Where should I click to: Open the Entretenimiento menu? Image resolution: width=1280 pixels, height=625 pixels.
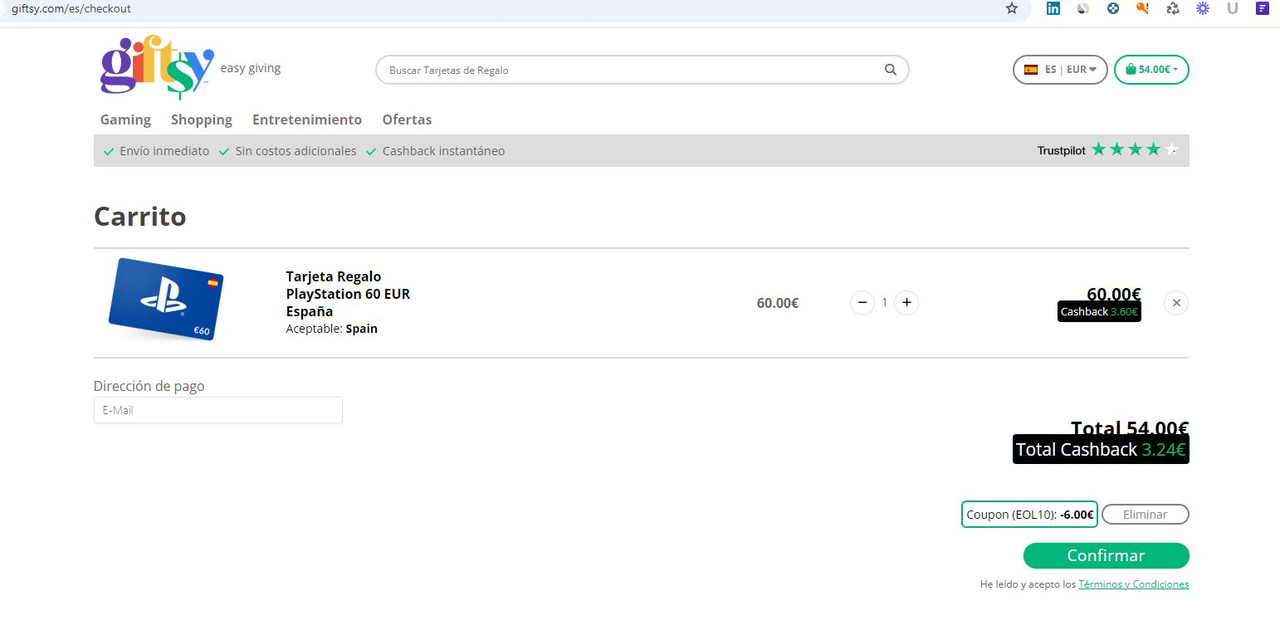[307, 119]
